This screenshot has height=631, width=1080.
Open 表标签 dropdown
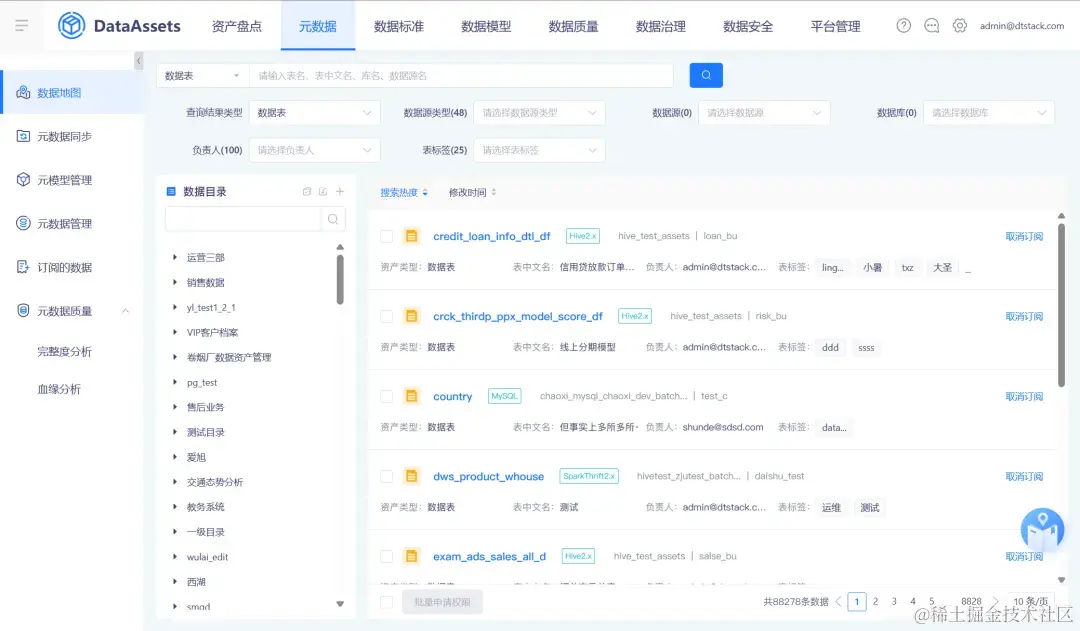click(x=539, y=149)
